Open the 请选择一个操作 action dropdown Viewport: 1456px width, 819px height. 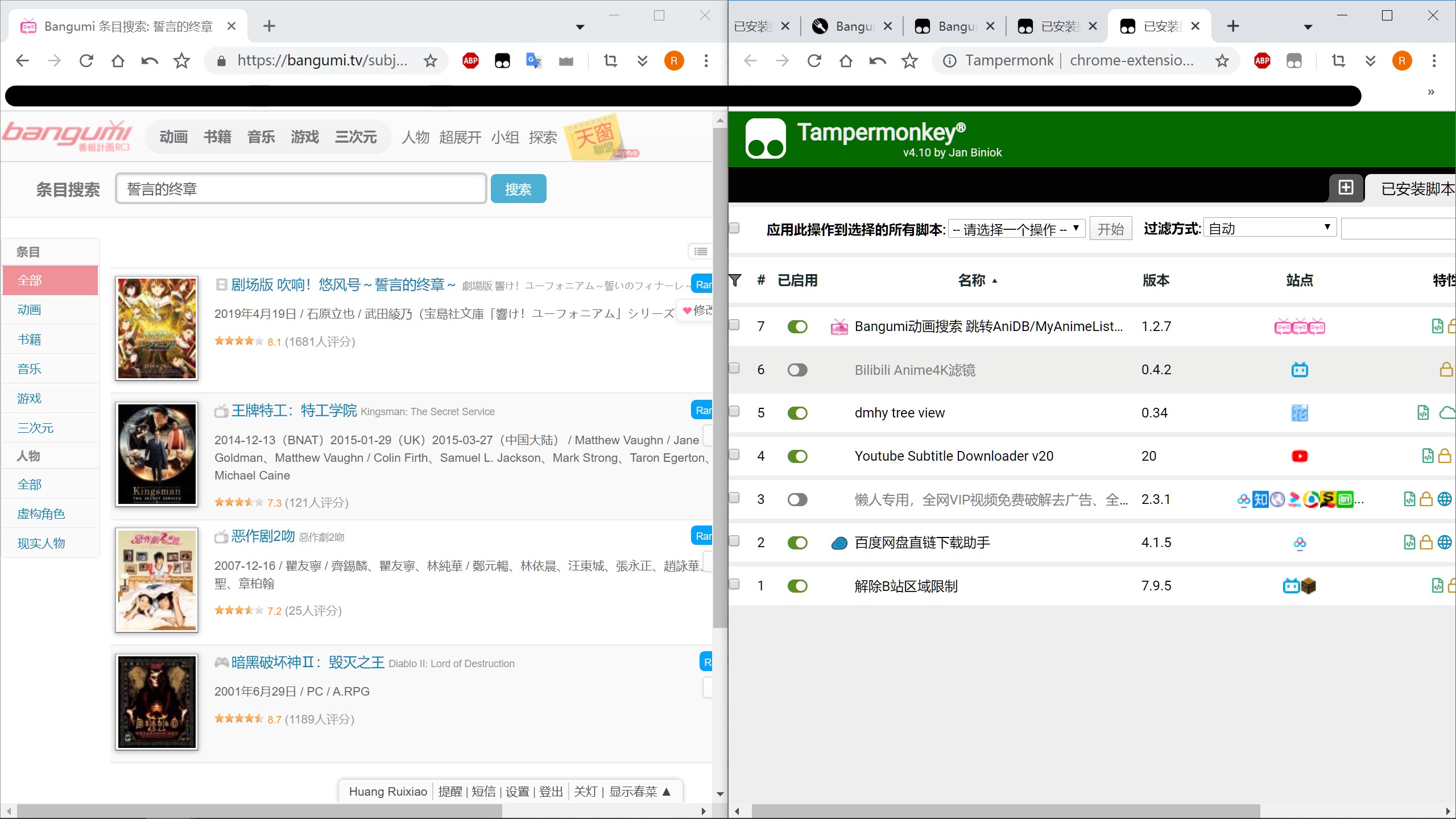[x=1016, y=229]
